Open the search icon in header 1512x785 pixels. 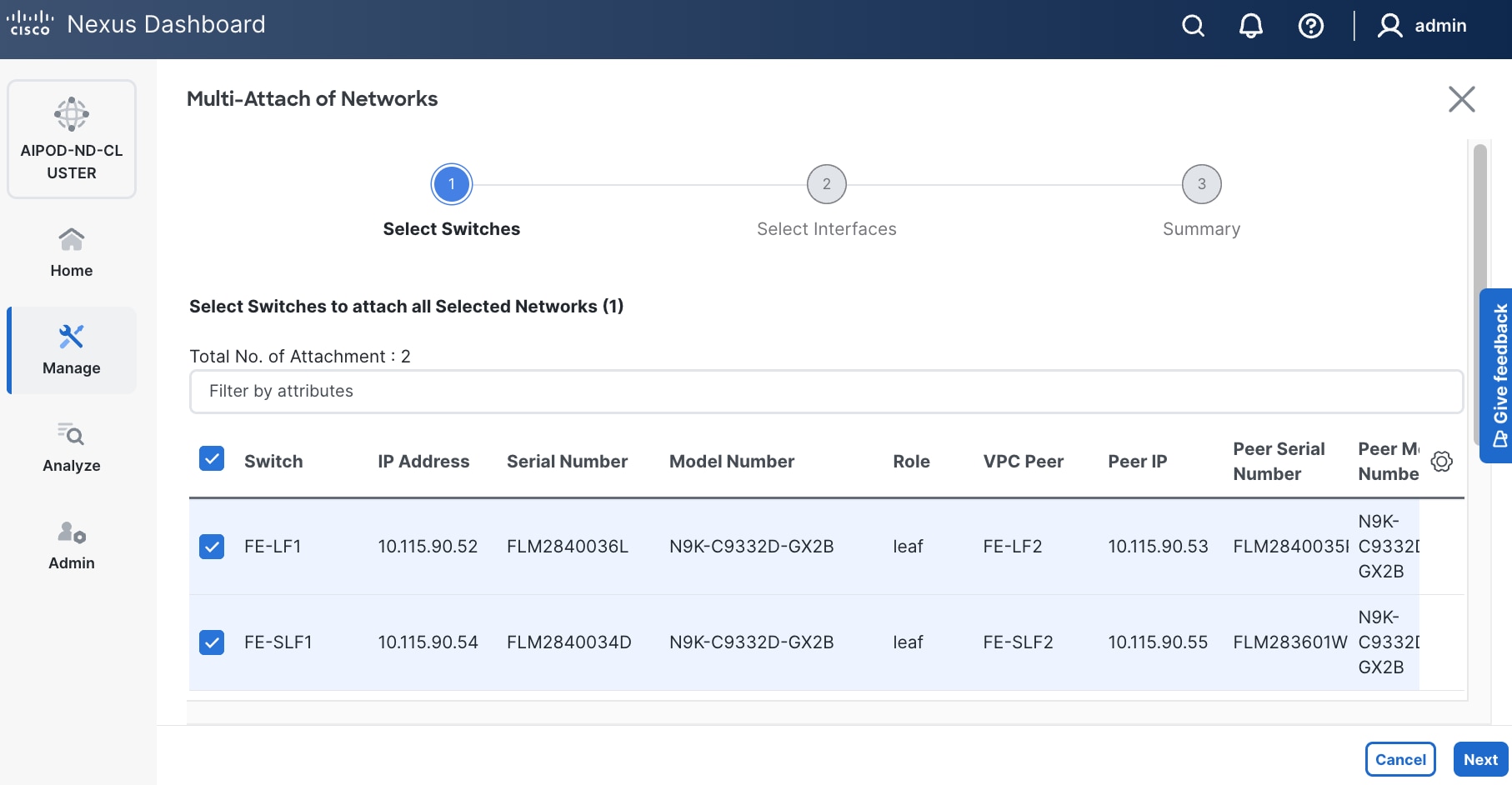coord(1193,26)
